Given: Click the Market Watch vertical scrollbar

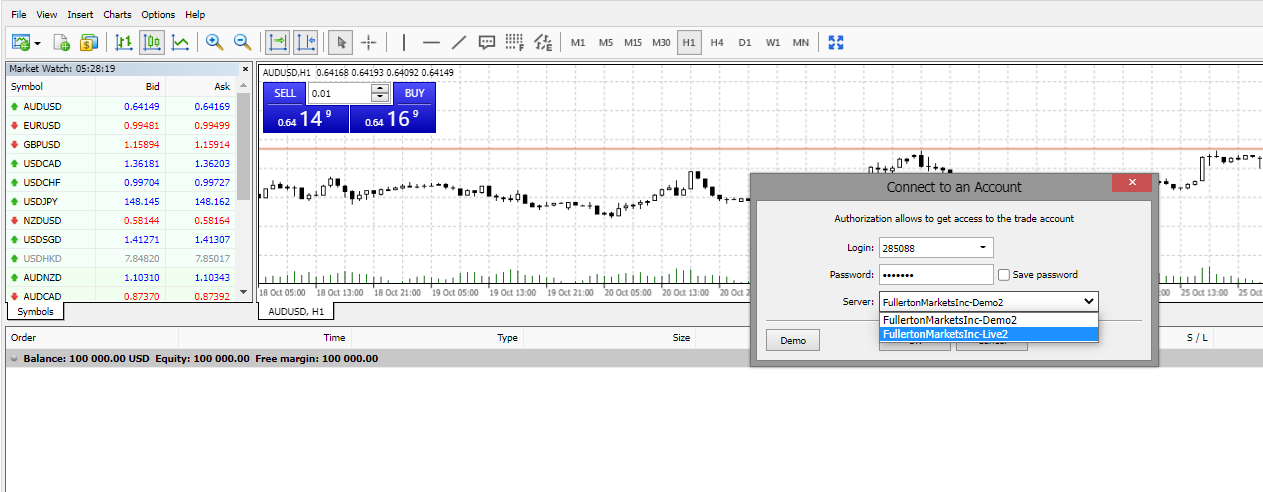Looking at the screenshot, I should 244,120.
